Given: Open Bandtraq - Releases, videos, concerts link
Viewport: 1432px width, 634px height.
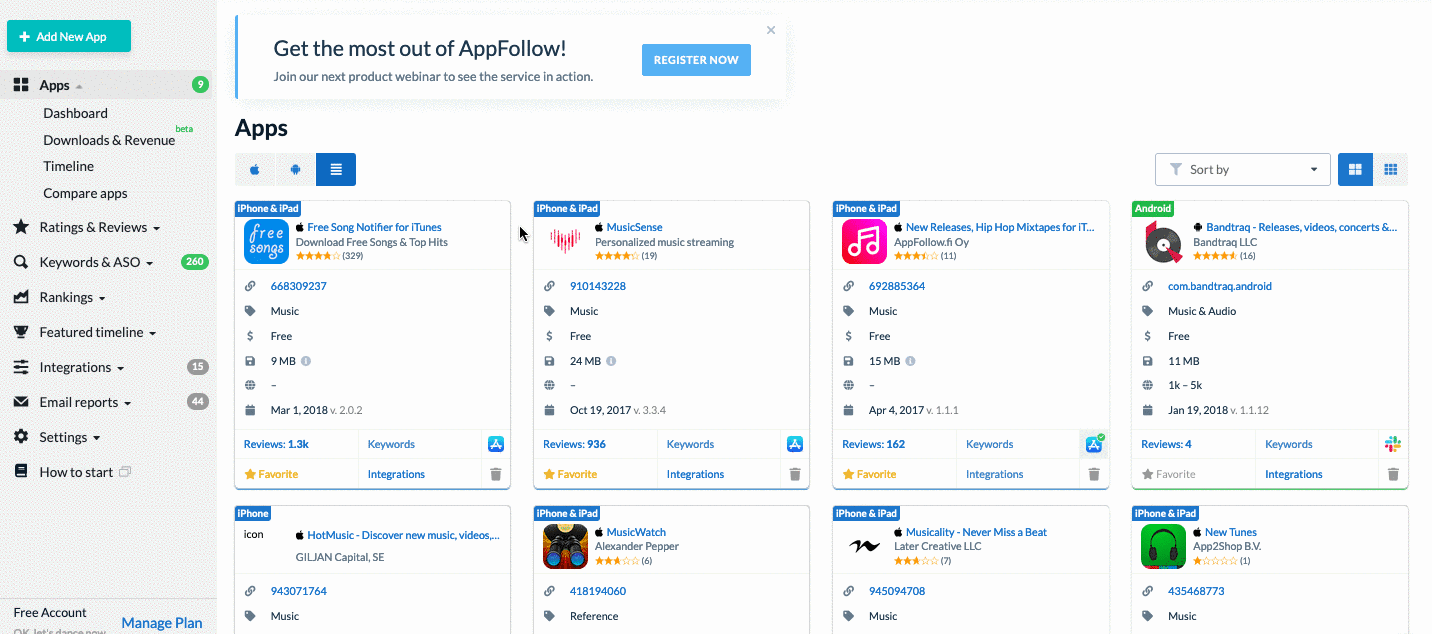Looking at the screenshot, I should [x=1301, y=227].
